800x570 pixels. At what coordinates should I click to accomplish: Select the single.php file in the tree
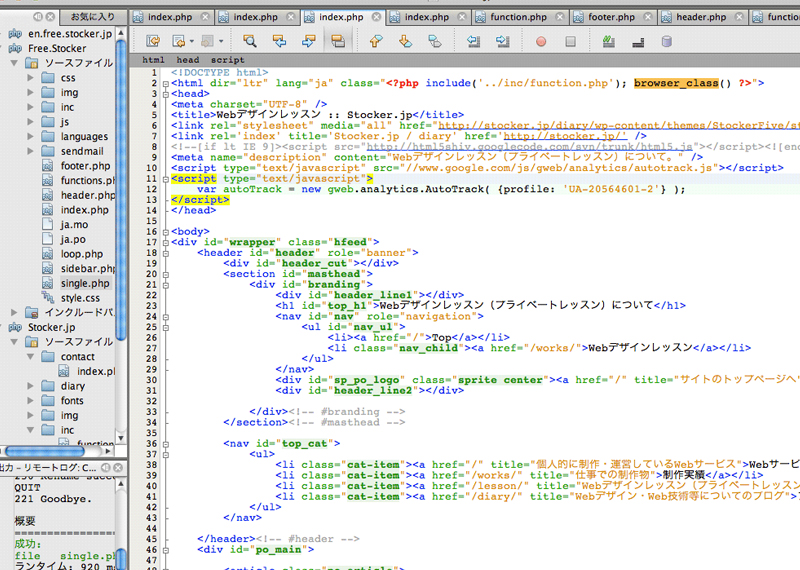[x=85, y=283]
